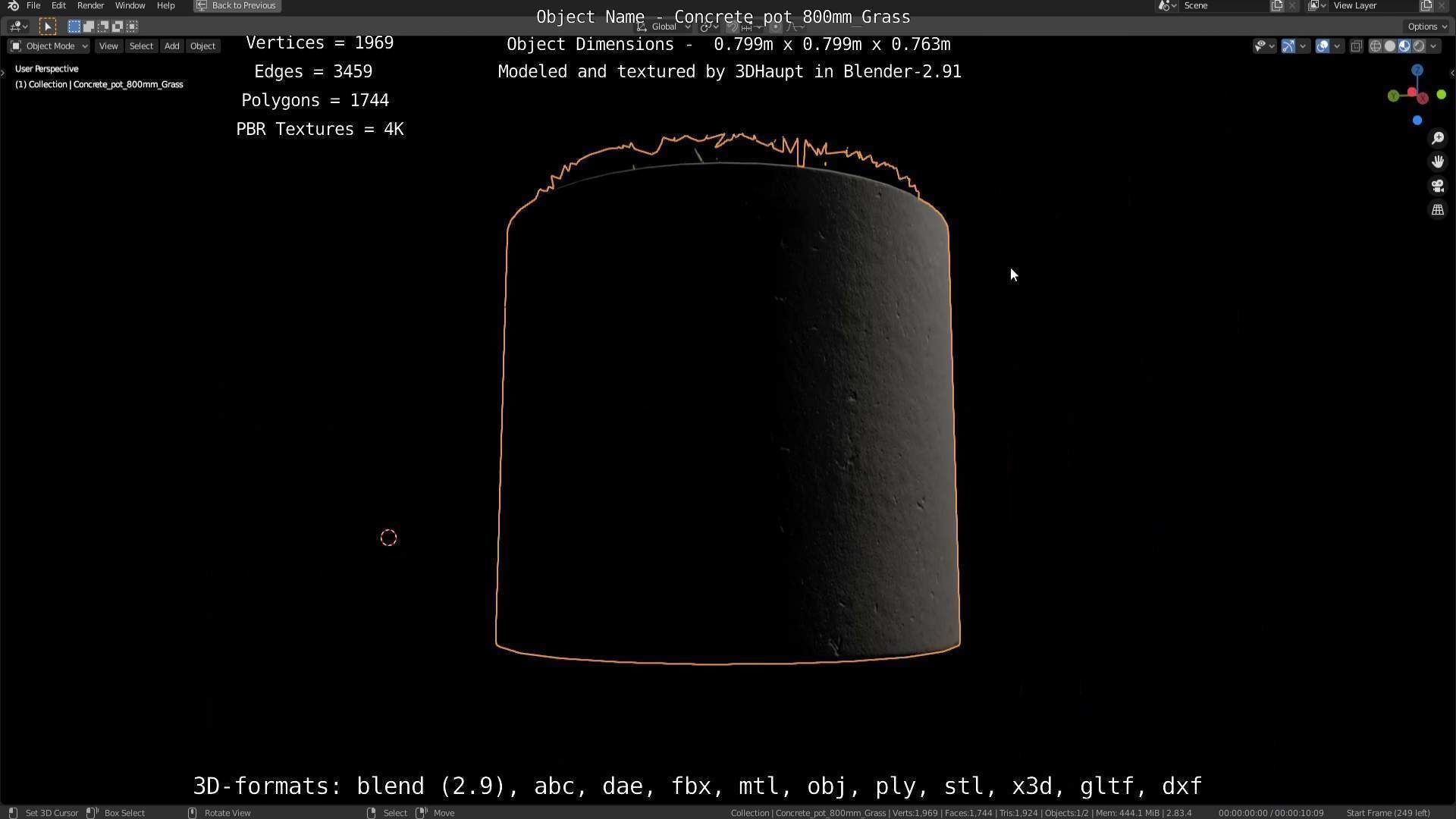Click the Blender logo icon

12,5
